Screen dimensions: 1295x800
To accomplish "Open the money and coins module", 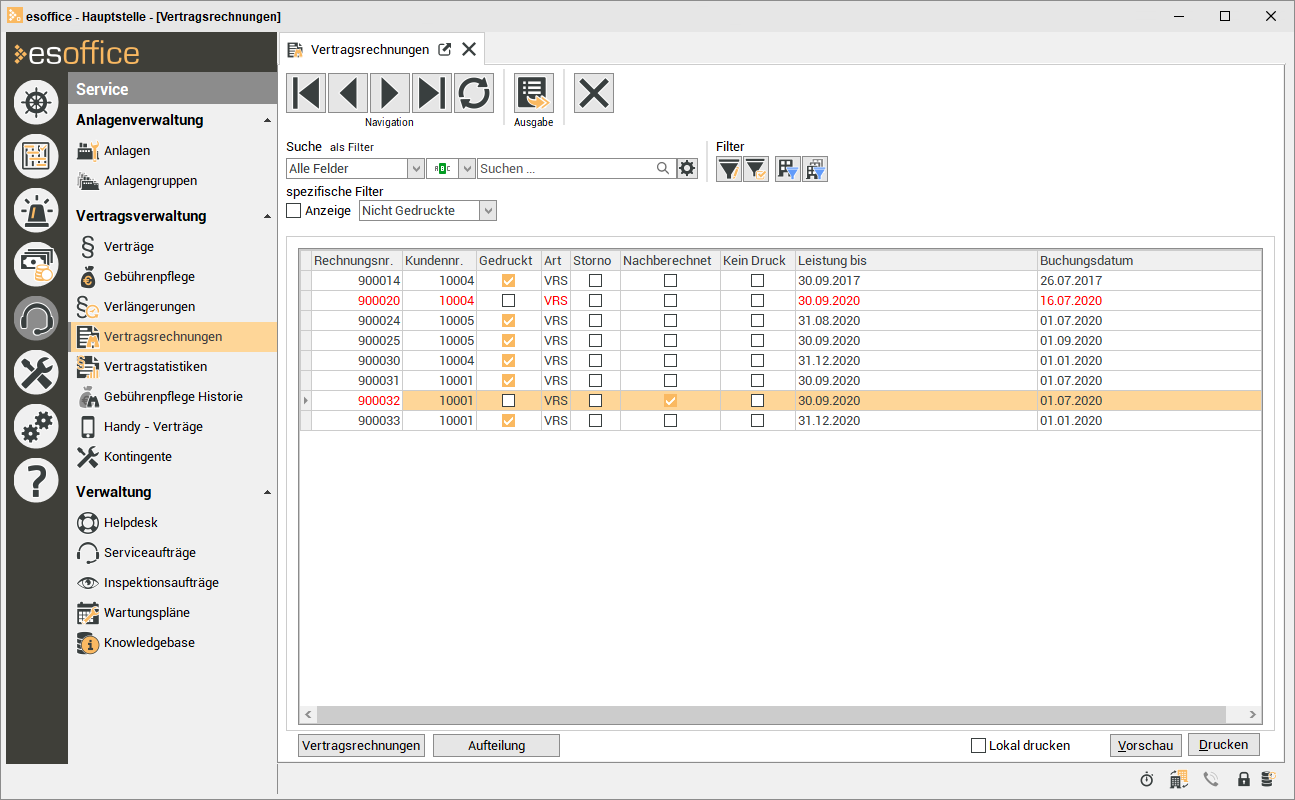I will [36, 265].
